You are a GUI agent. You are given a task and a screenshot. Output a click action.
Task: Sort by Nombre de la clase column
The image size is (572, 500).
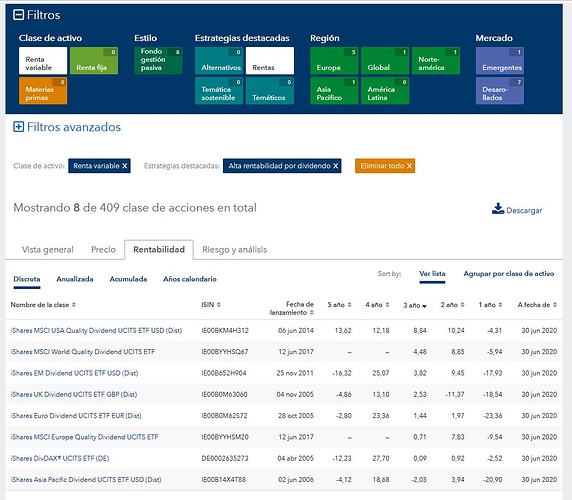pos(43,305)
